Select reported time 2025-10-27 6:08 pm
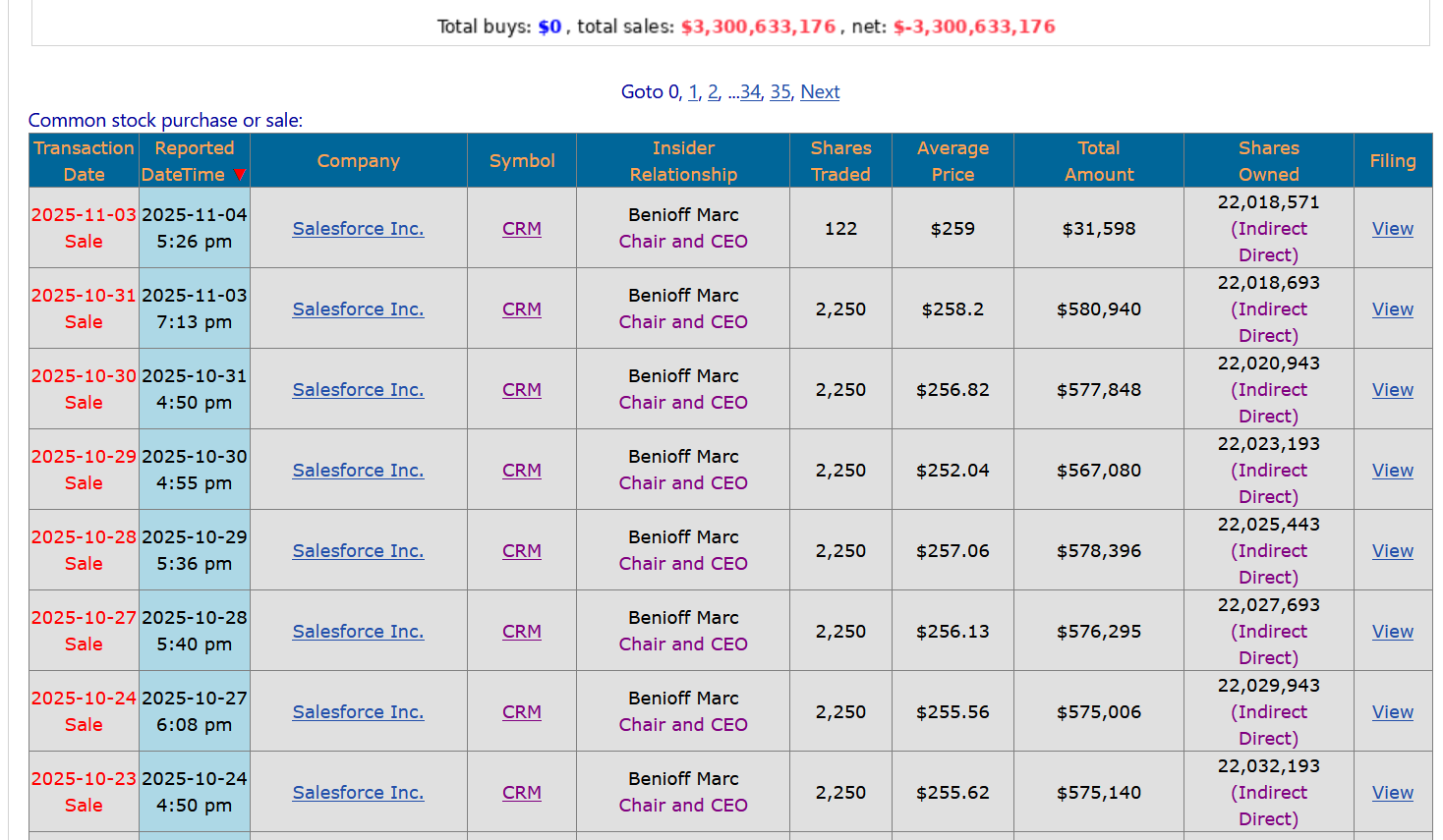 (x=195, y=711)
